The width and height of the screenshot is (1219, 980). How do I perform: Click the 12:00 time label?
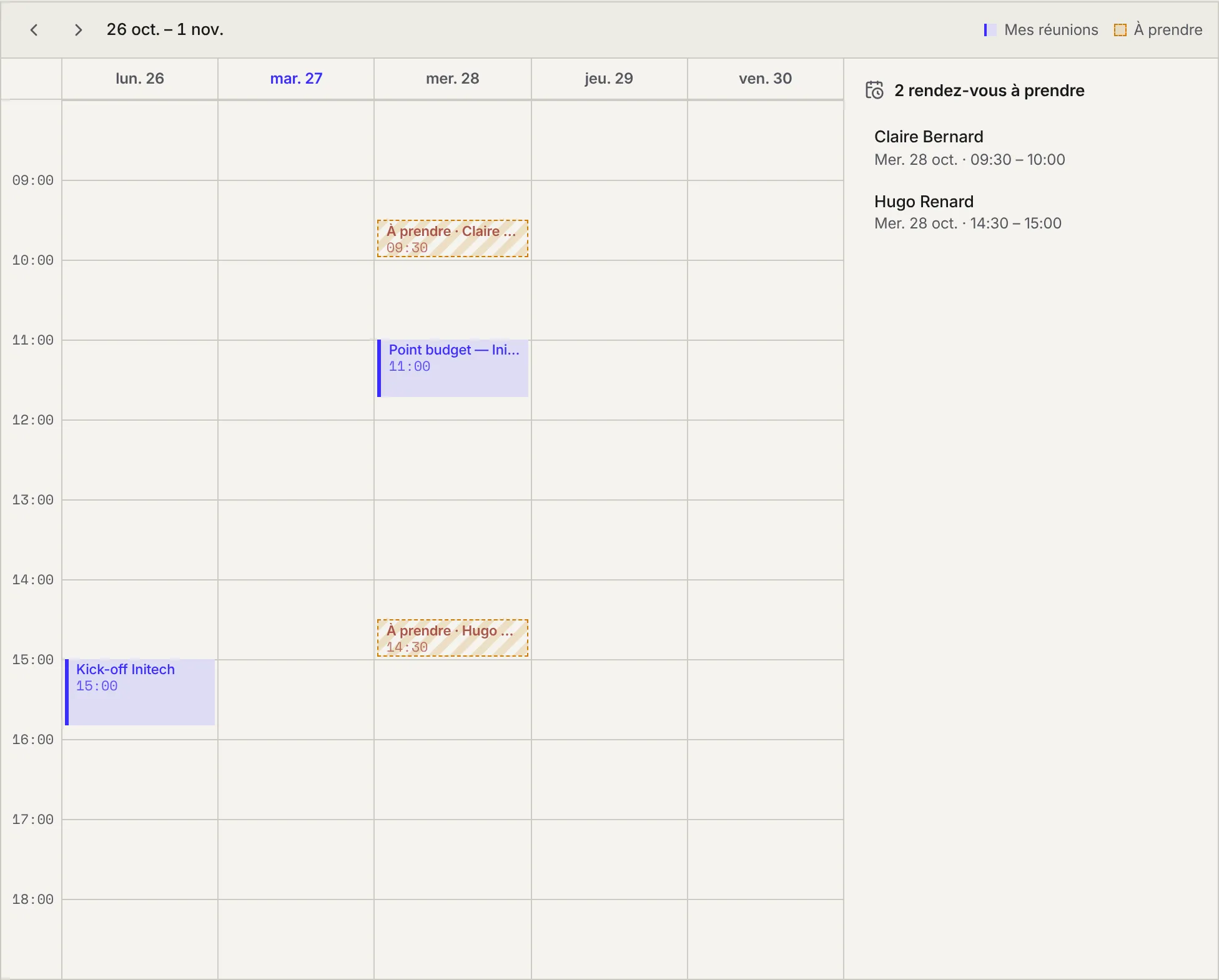coord(33,420)
